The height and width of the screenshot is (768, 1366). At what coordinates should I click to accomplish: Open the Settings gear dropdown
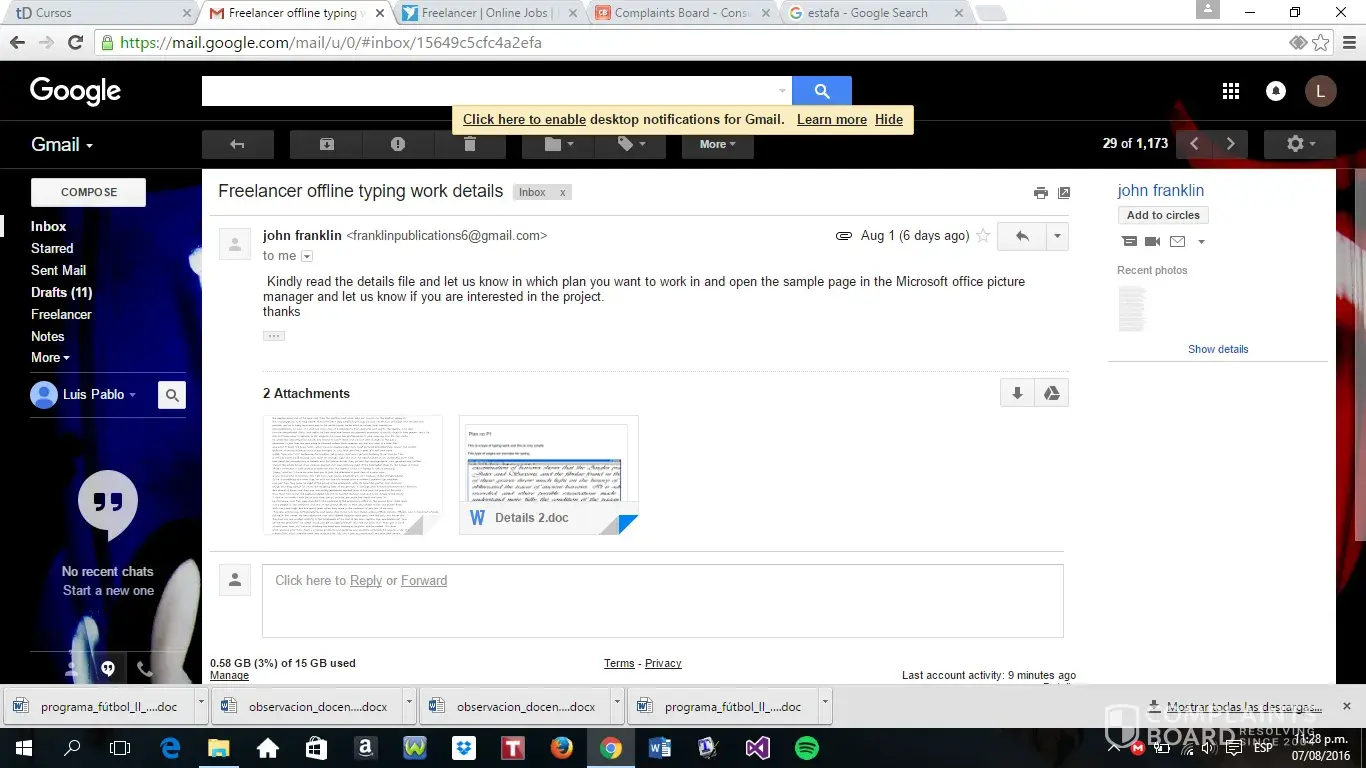point(1300,144)
